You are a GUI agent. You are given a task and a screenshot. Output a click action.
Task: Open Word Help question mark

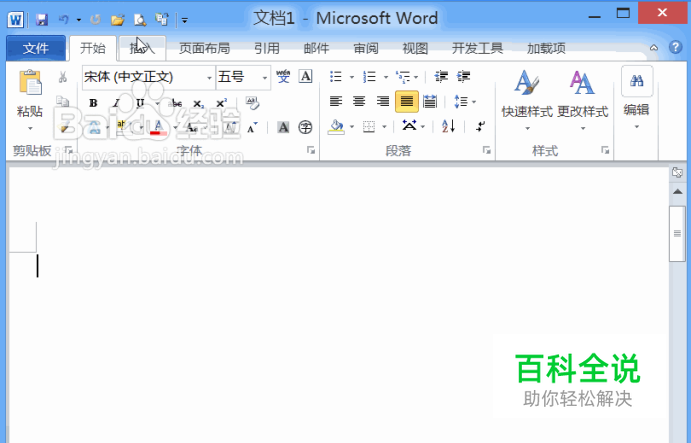click(675, 47)
